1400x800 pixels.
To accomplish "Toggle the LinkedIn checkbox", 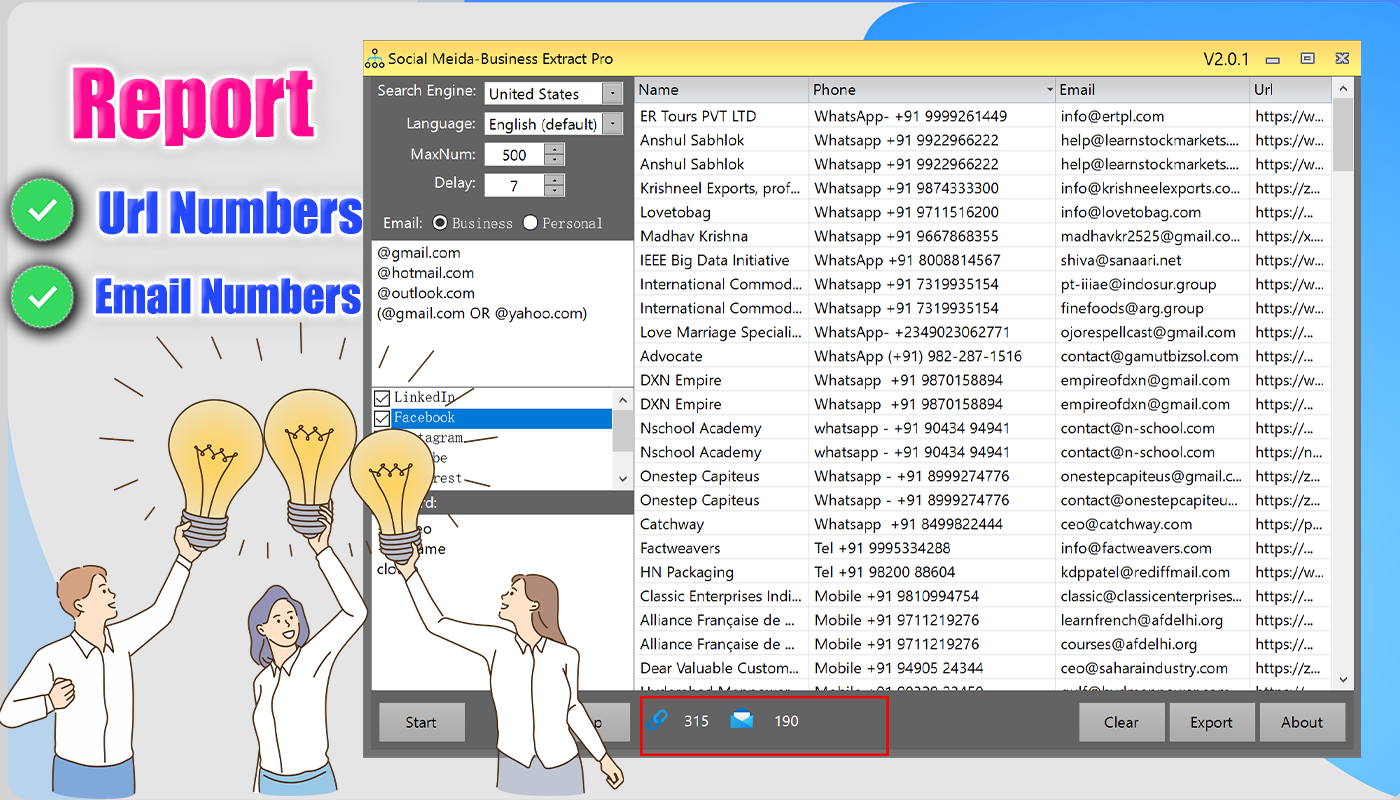I will pyautogui.click(x=382, y=398).
